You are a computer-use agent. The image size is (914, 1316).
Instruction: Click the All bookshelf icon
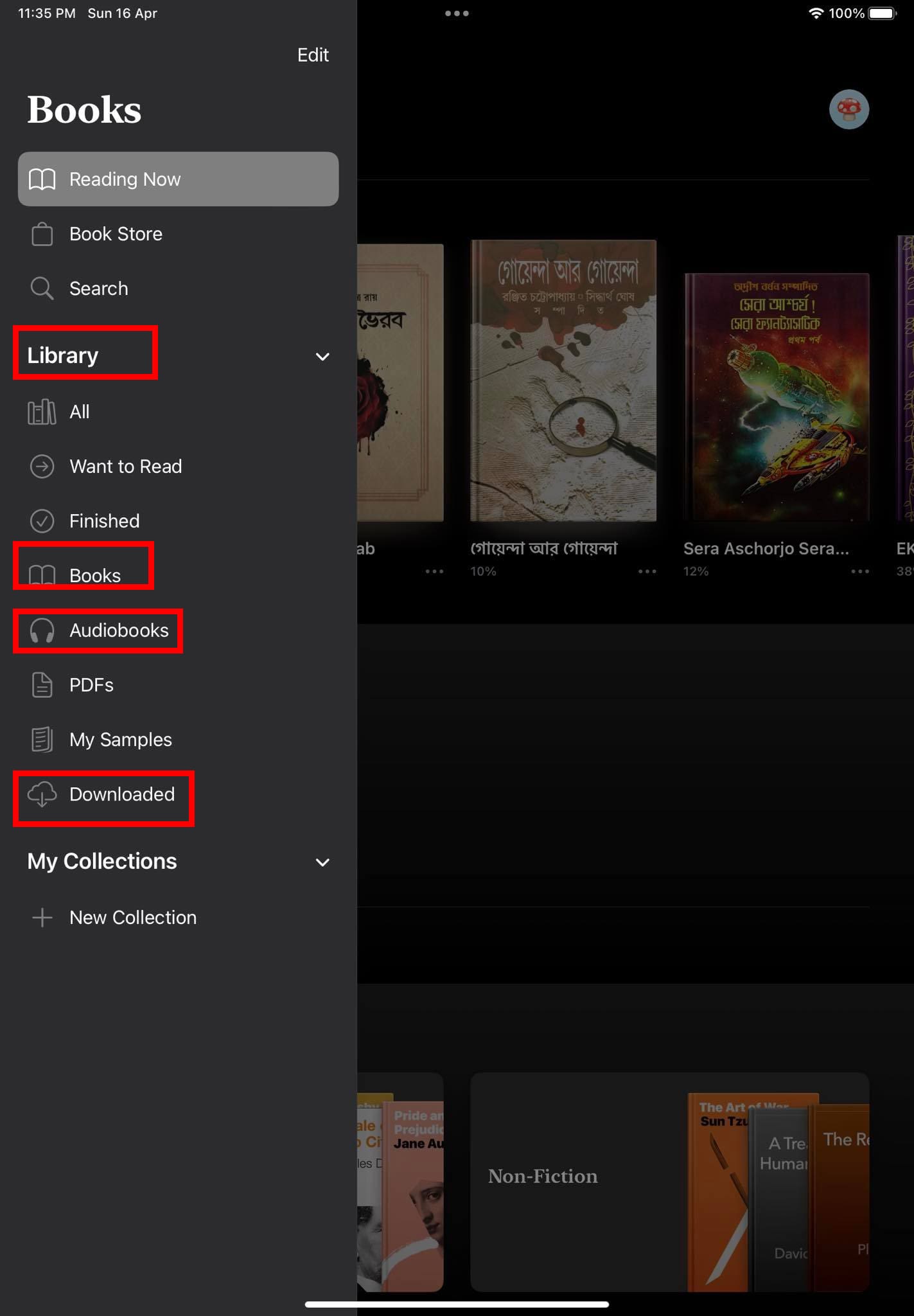coord(42,412)
